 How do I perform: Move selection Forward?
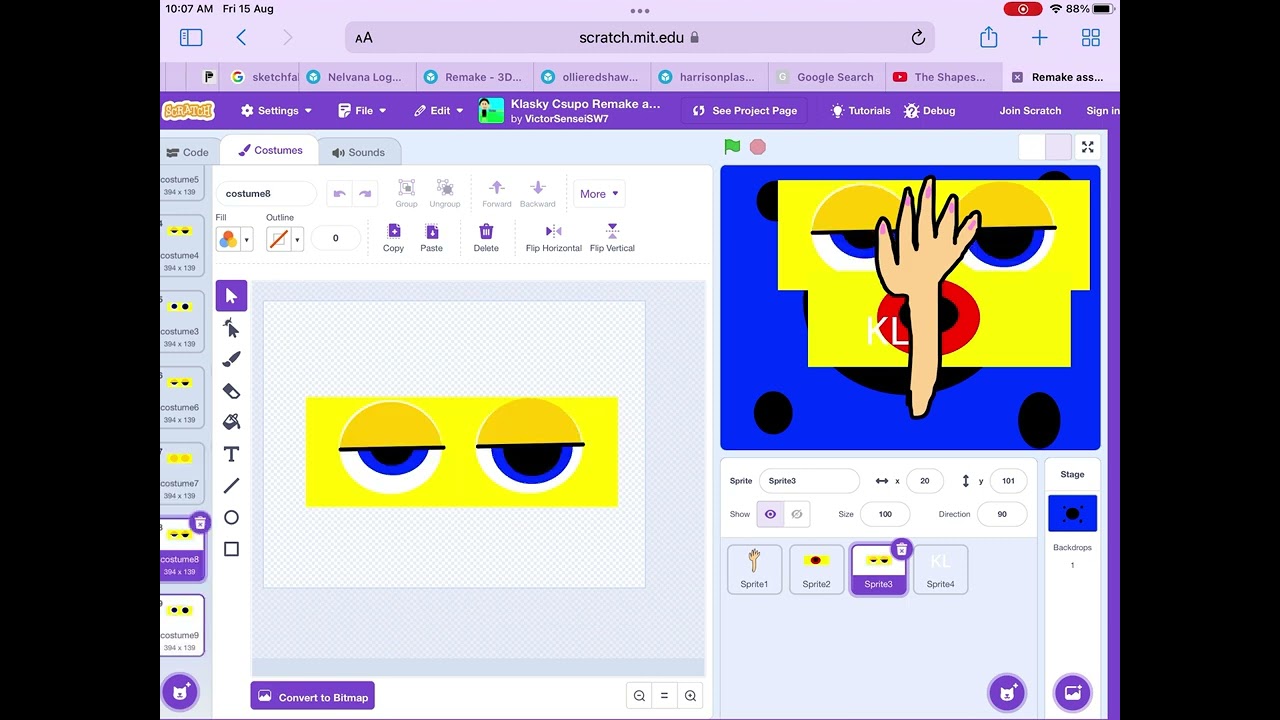(x=497, y=193)
